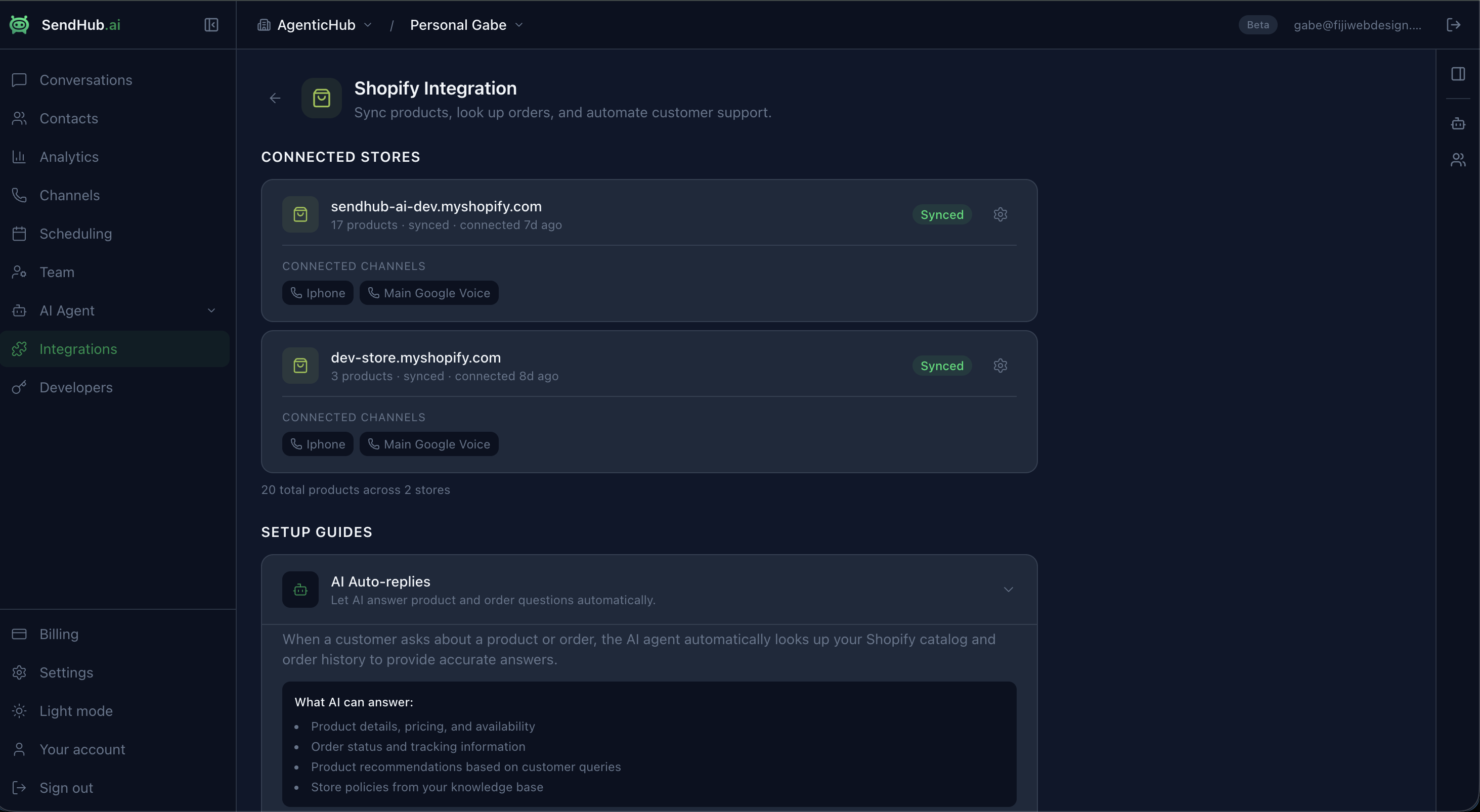
Task: Open the Personal Gabe workspace dropdown
Action: tap(466, 25)
